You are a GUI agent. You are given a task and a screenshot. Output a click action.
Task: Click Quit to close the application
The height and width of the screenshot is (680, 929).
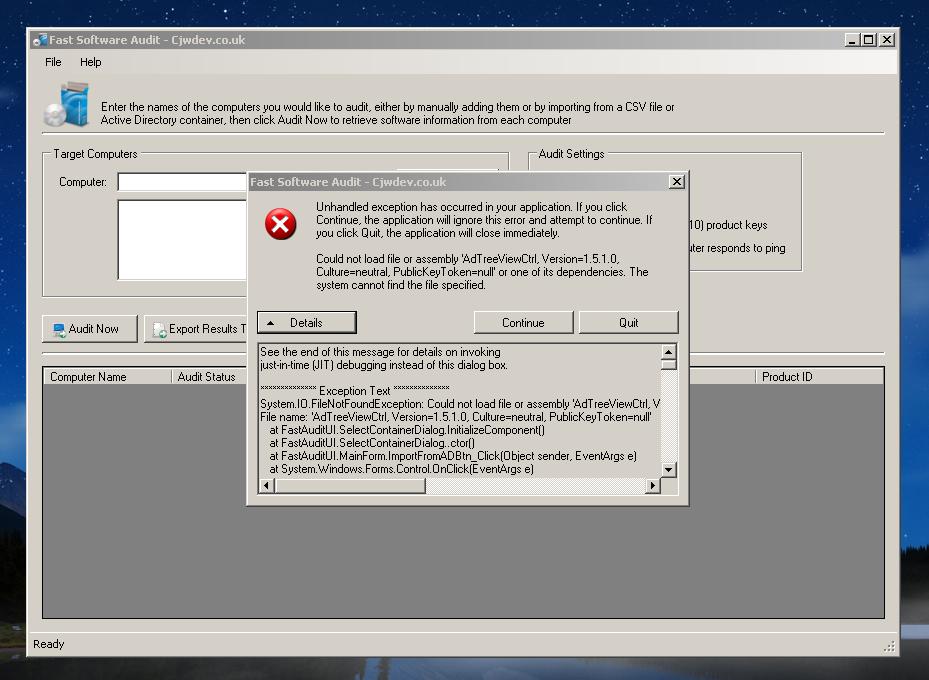coord(629,323)
